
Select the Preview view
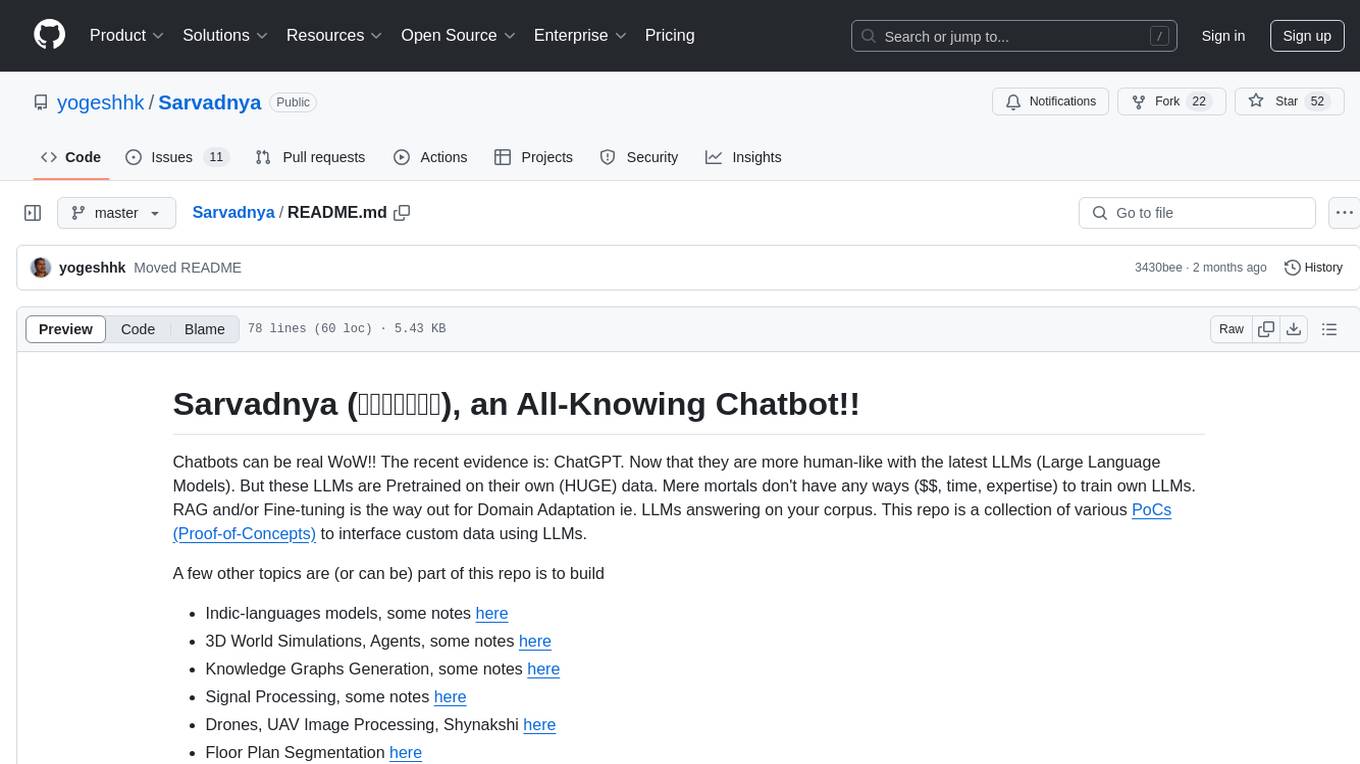click(x=66, y=329)
